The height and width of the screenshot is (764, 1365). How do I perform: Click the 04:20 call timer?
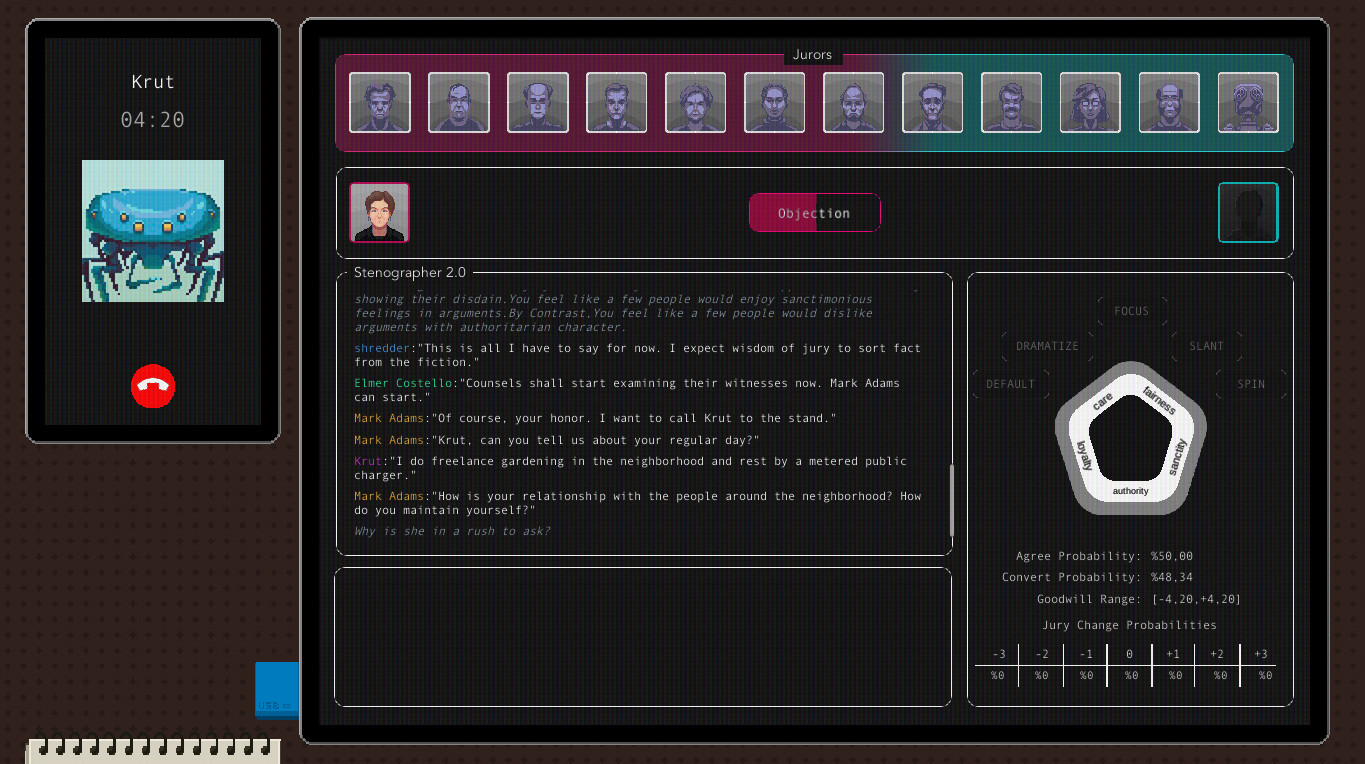(x=152, y=119)
